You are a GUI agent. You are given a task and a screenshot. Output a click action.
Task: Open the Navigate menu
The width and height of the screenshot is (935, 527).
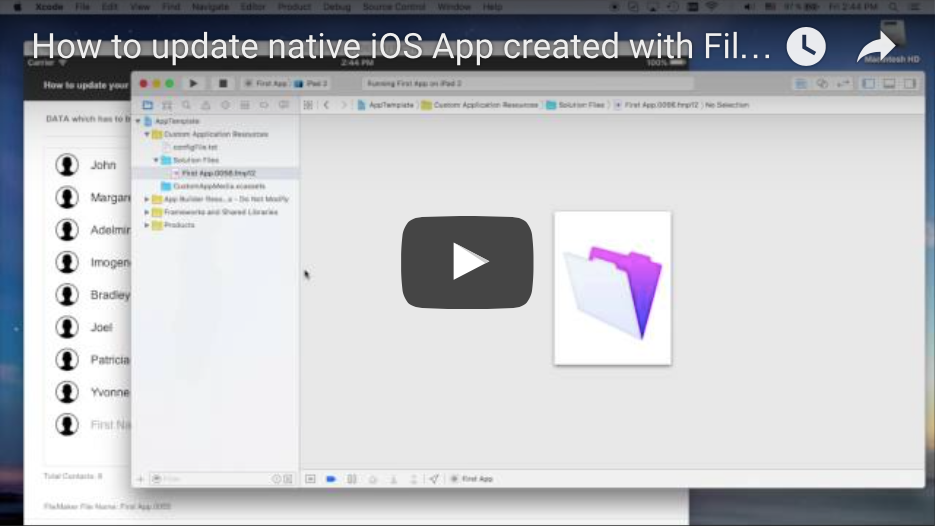(210, 7)
